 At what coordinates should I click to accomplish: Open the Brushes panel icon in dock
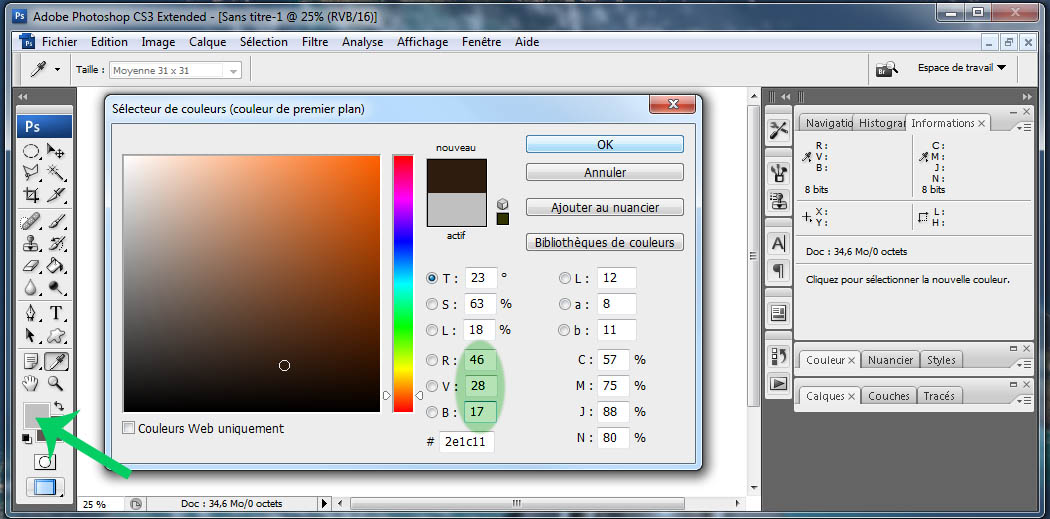click(x=779, y=173)
